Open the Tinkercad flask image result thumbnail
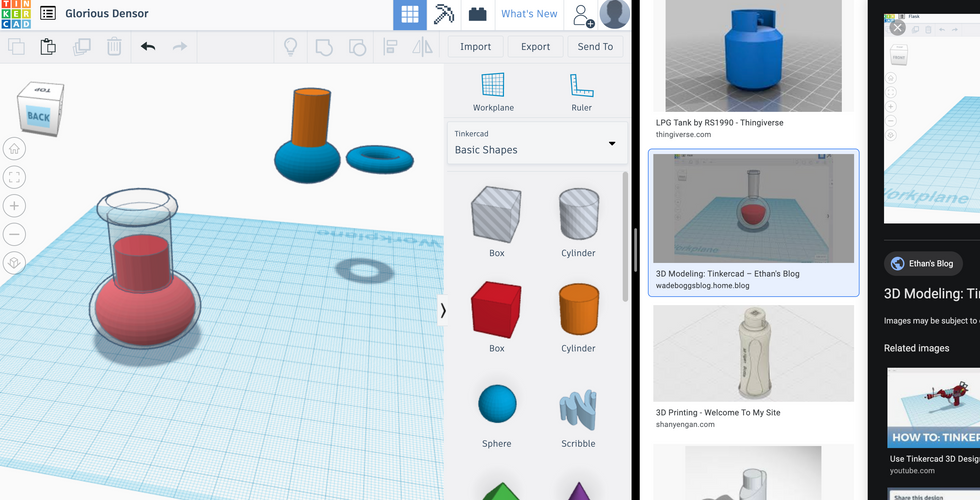The image size is (980, 500). (x=753, y=208)
